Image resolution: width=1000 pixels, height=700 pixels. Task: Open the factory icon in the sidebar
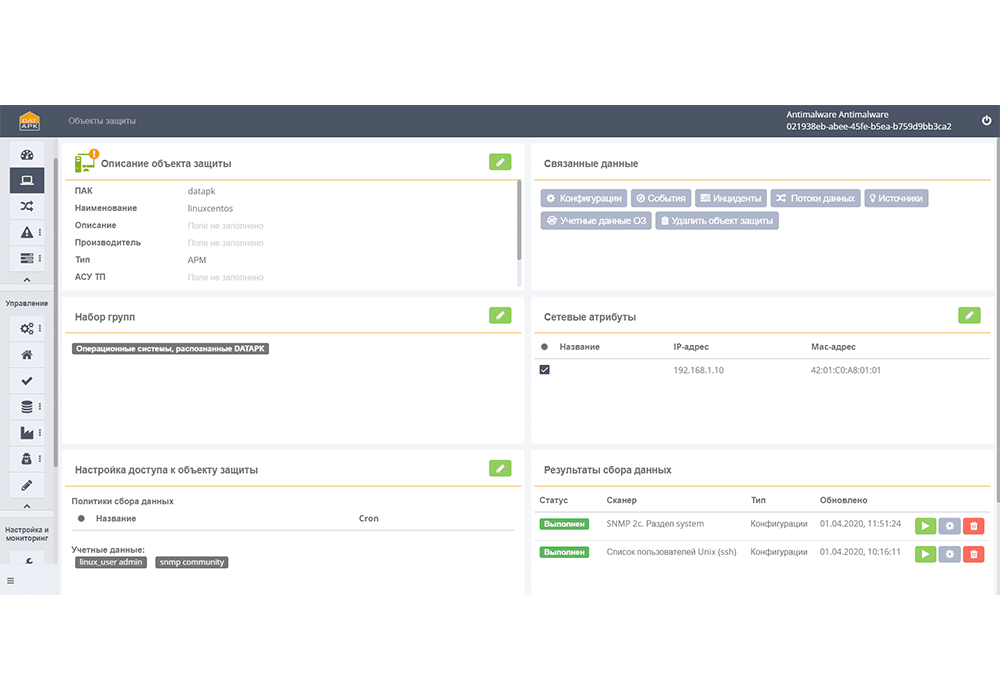point(27,432)
